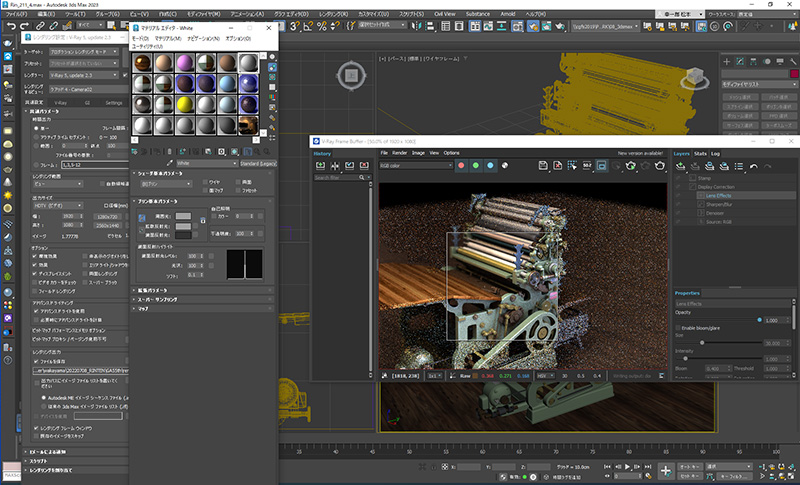Open the White material name dropdown

click(207, 163)
